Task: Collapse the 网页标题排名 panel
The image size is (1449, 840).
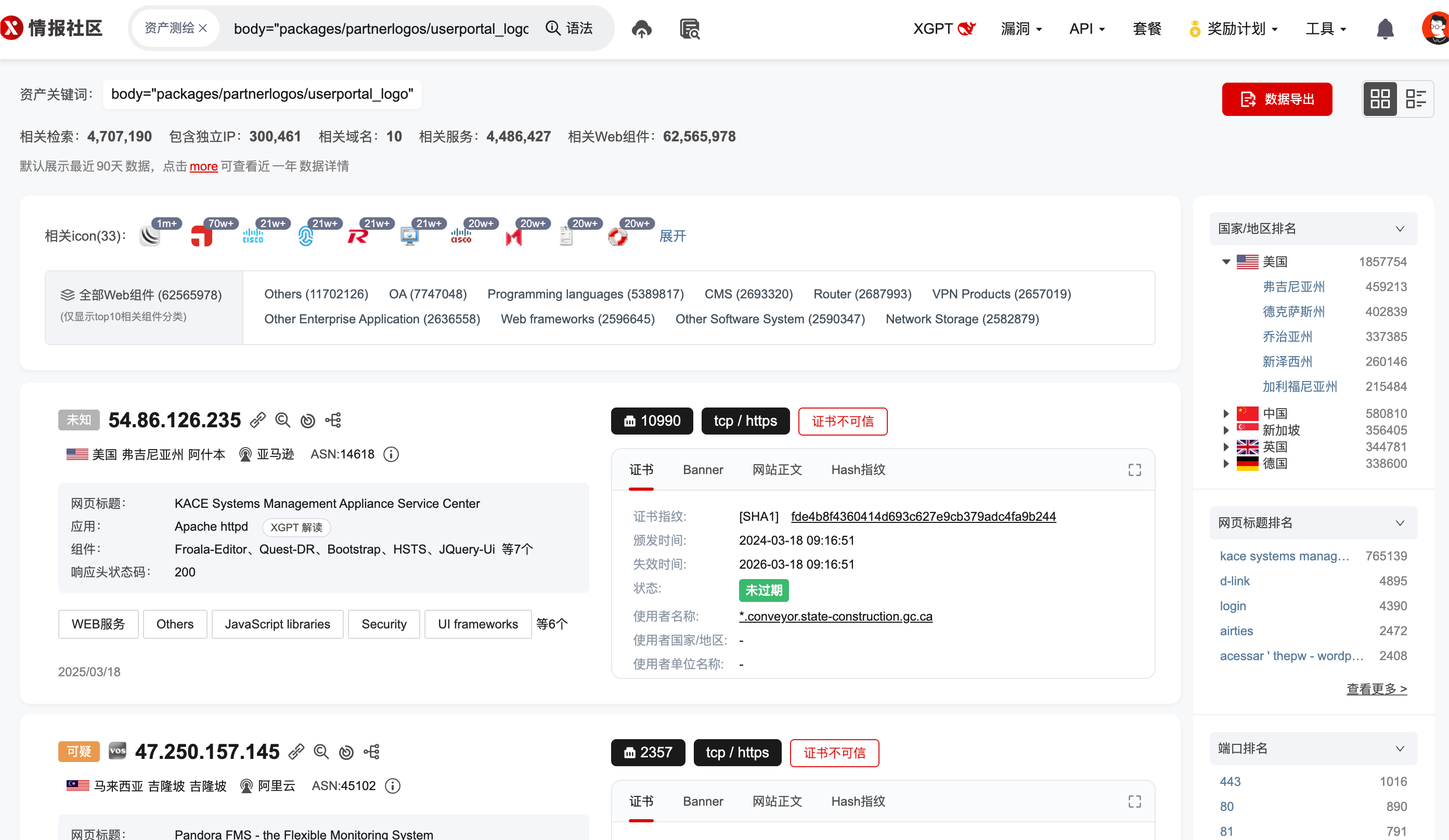Action: tap(1400, 523)
